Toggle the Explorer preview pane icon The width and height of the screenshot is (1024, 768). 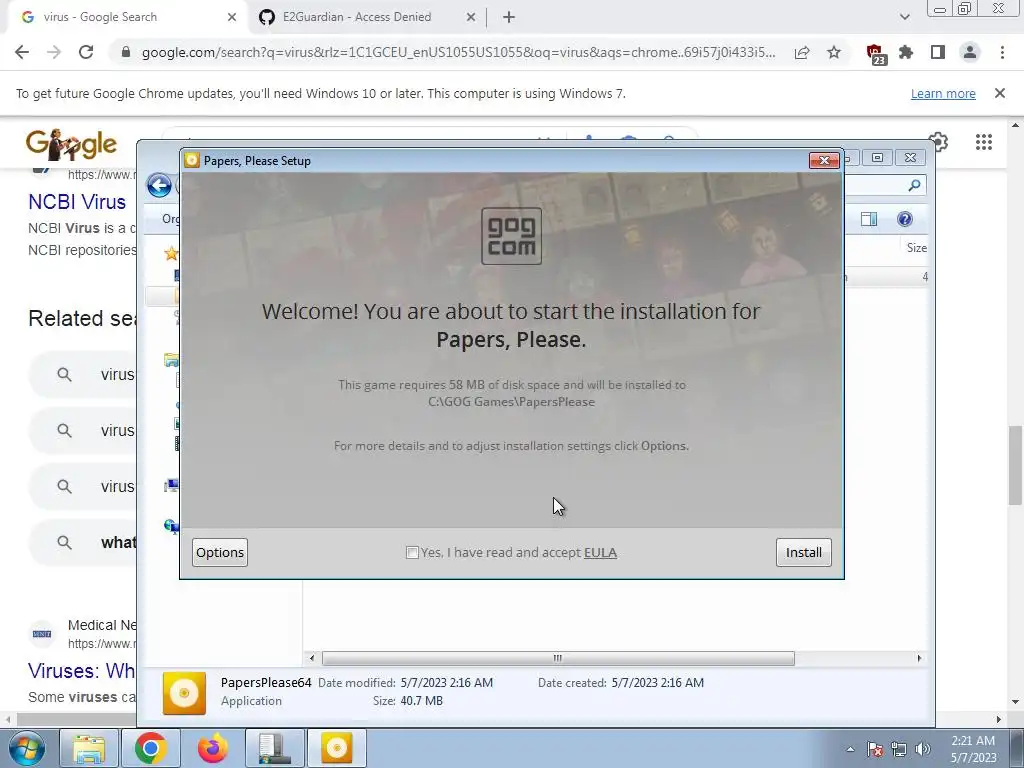(869, 219)
